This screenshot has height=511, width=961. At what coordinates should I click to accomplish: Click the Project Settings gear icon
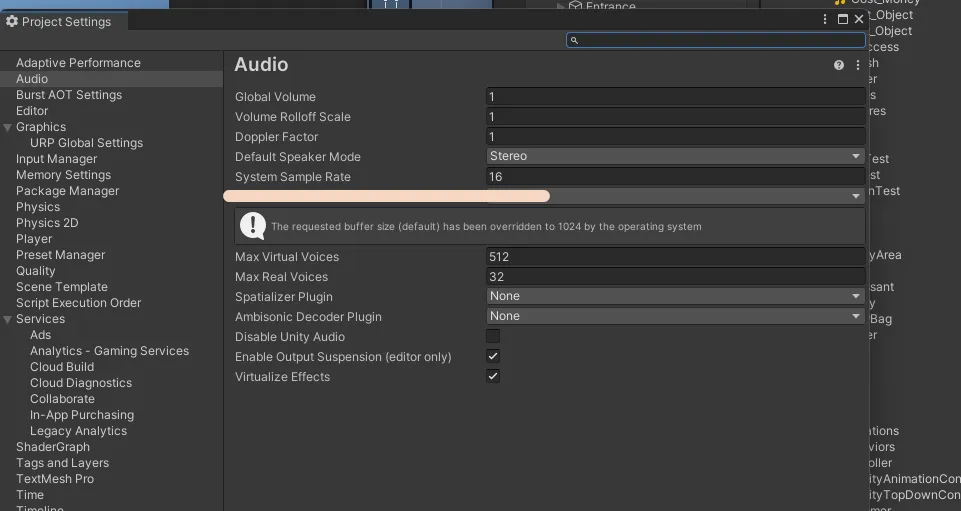[12, 21]
